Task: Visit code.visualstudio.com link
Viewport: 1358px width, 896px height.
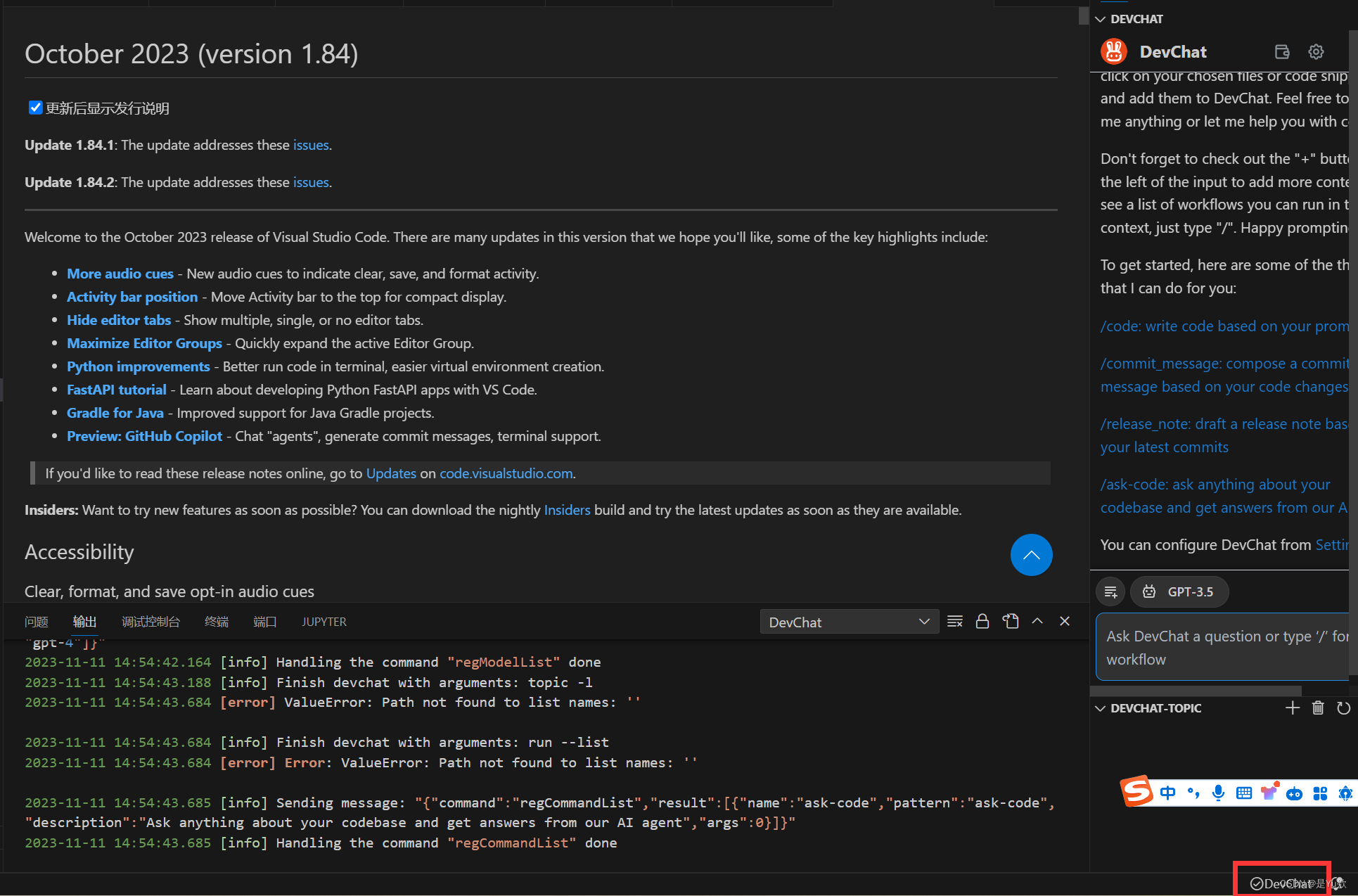Action: (506, 473)
